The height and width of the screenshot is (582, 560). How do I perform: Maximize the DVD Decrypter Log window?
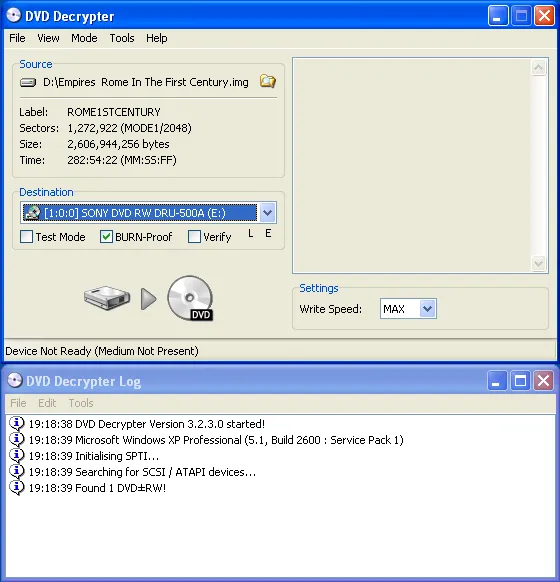tap(520, 381)
